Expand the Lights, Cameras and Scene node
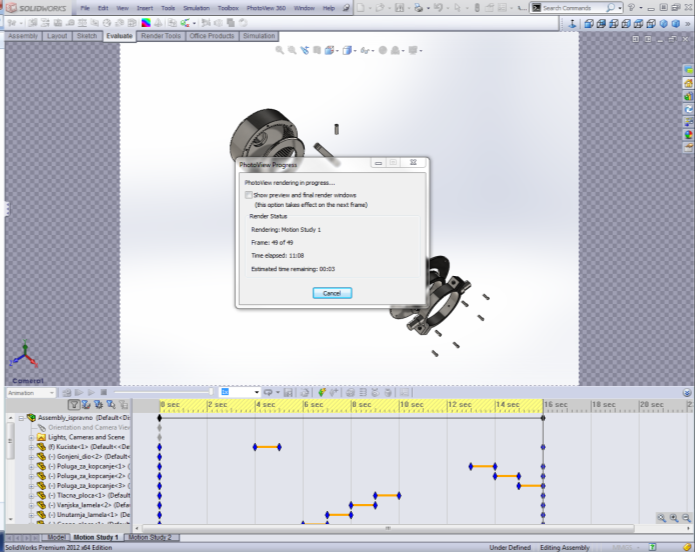695x552 pixels. (x=31, y=438)
